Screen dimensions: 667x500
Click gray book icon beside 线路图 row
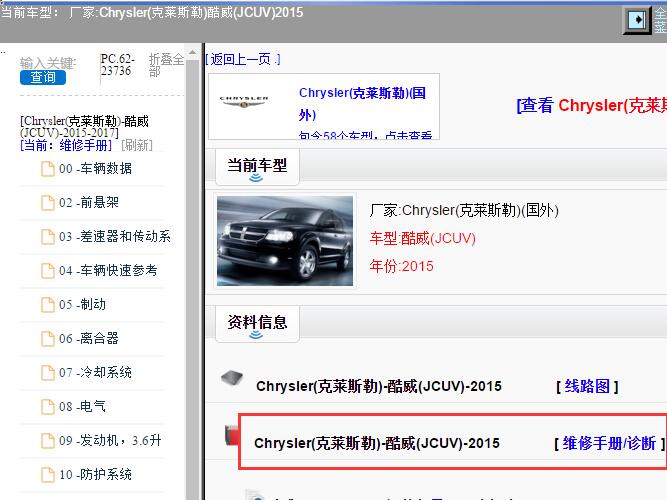tap(232, 378)
